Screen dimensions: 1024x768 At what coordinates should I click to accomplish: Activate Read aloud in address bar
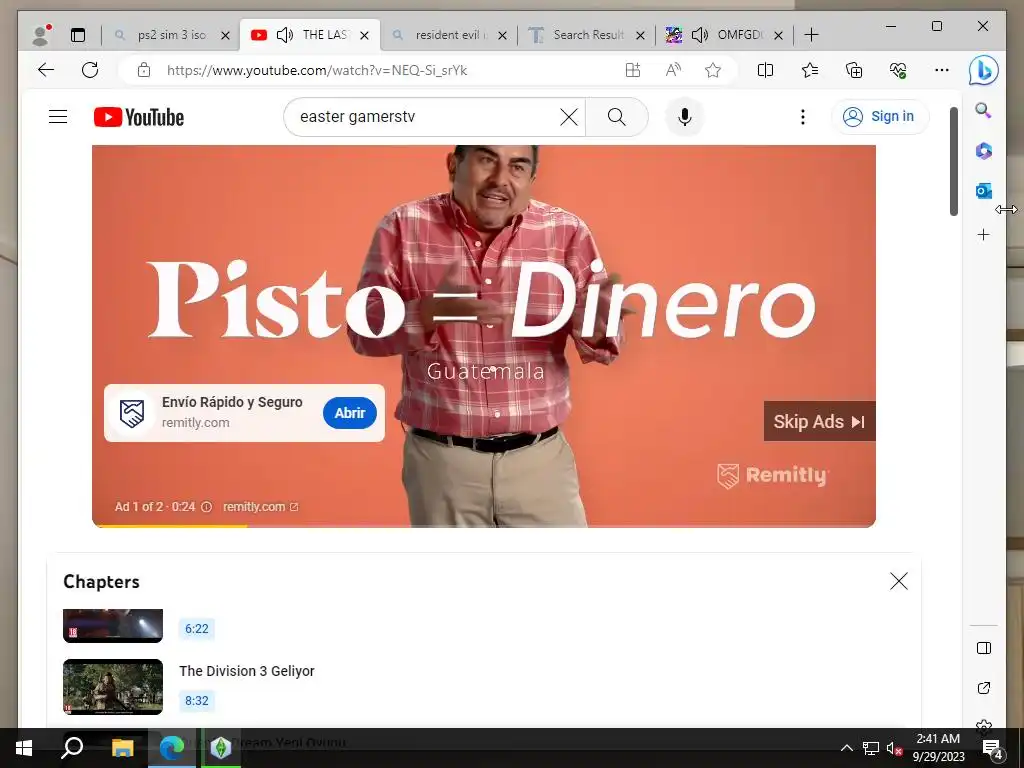click(673, 70)
